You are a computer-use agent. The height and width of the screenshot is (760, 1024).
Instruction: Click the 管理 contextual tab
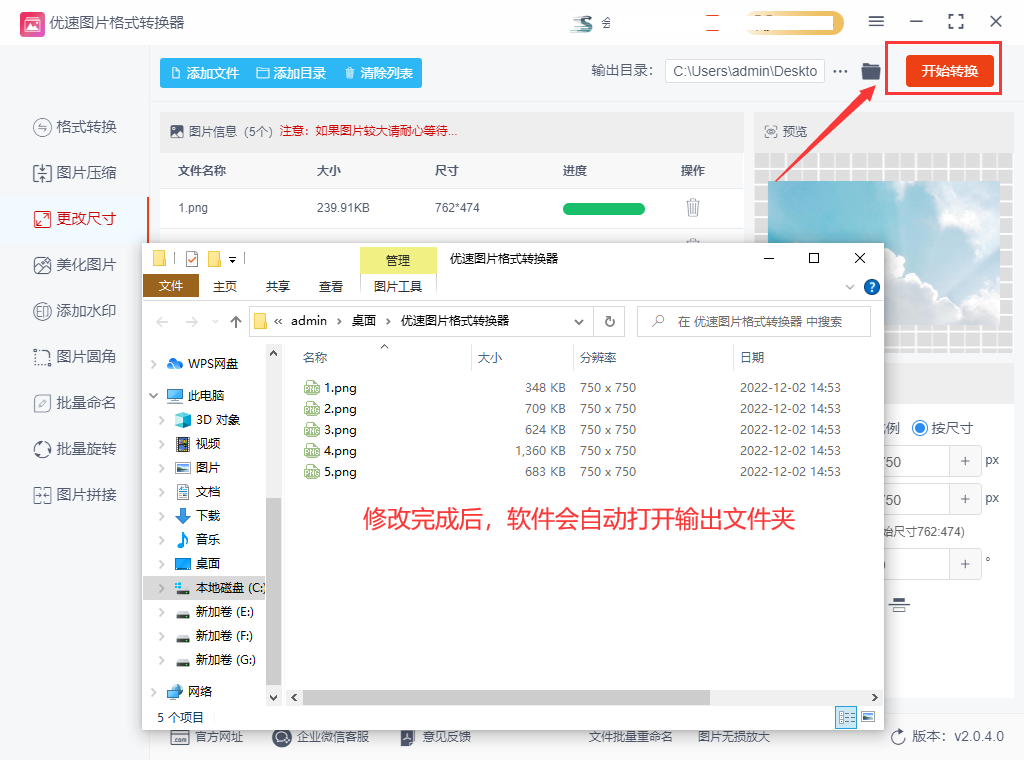(398, 261)
